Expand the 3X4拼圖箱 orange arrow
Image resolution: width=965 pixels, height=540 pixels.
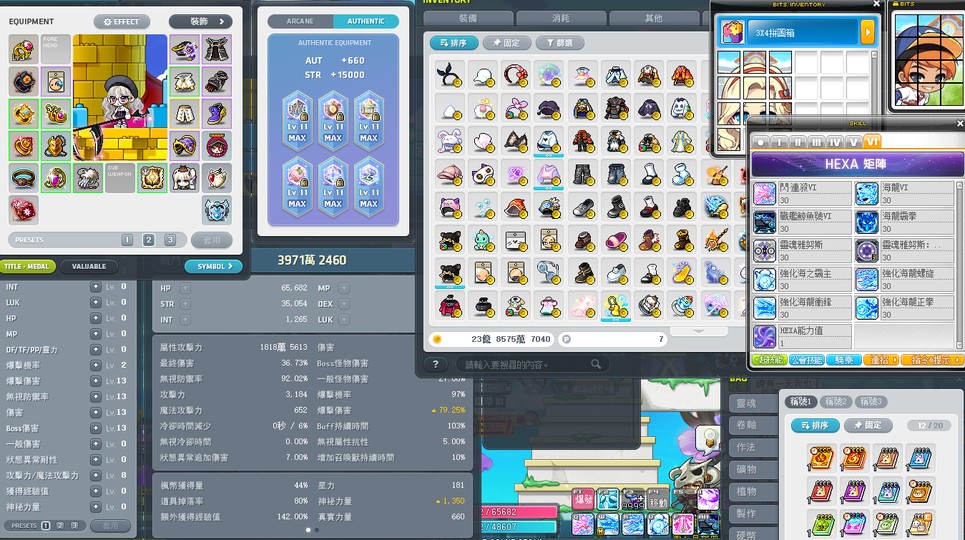coord(867,32)
